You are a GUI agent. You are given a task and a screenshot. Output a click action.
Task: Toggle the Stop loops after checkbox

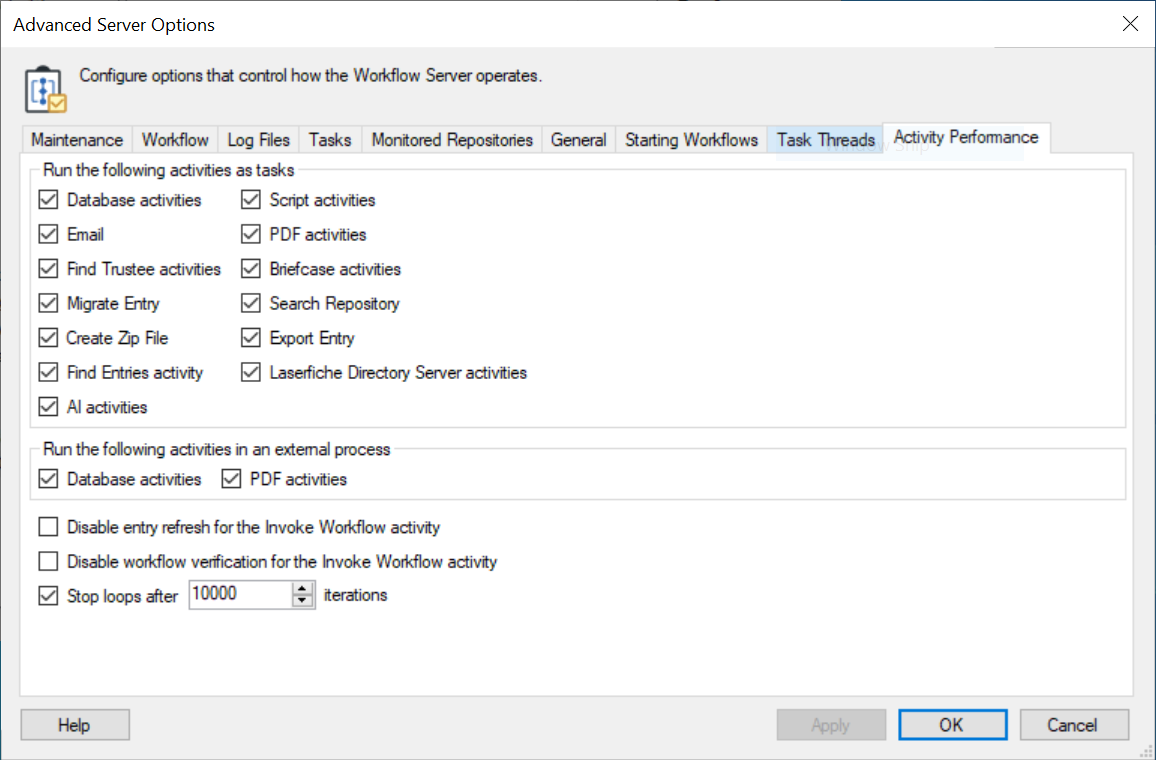pyautogui.click(x=48, y=596)
